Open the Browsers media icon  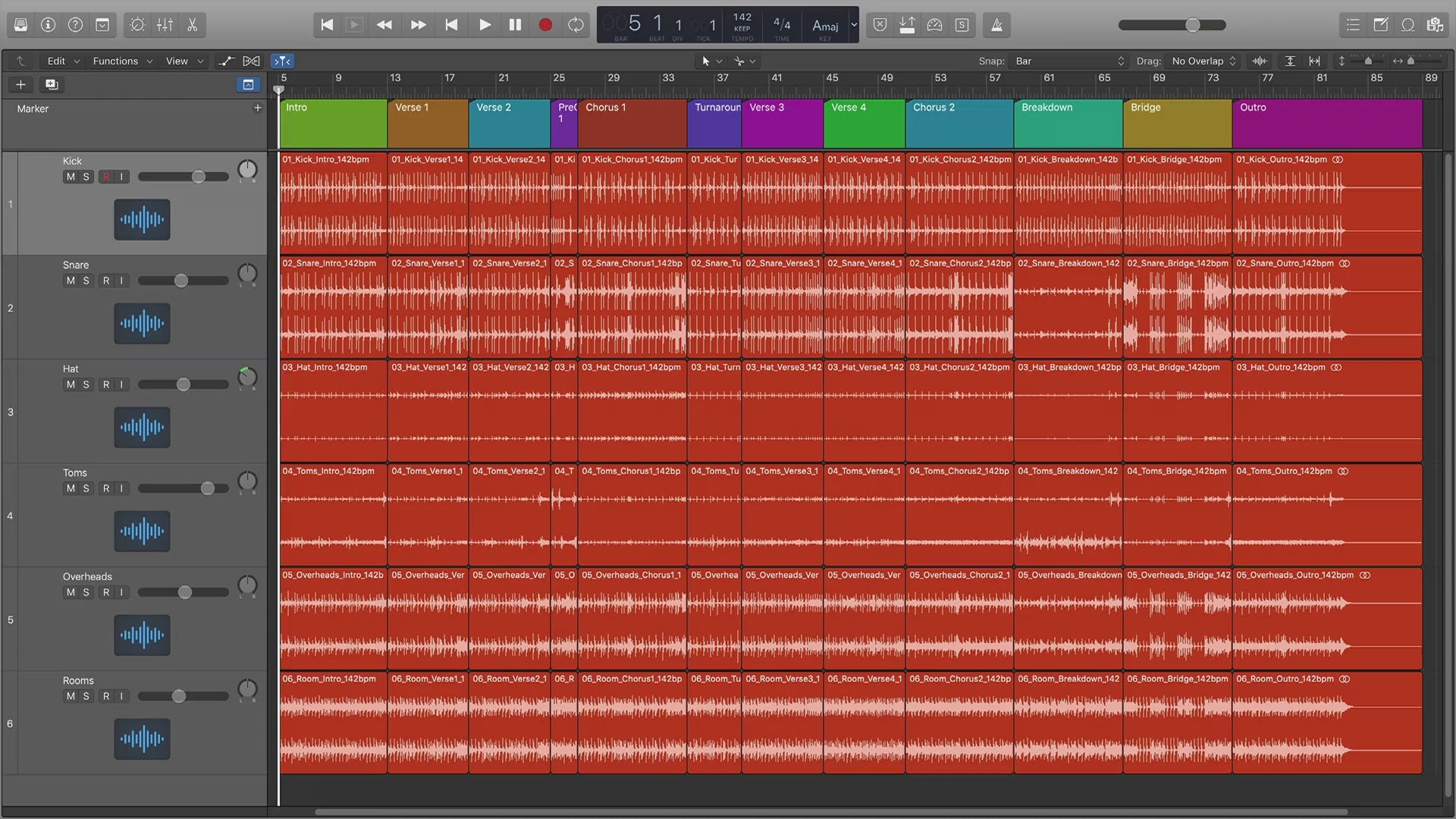pyautogui.click(x=1435, y=25)
